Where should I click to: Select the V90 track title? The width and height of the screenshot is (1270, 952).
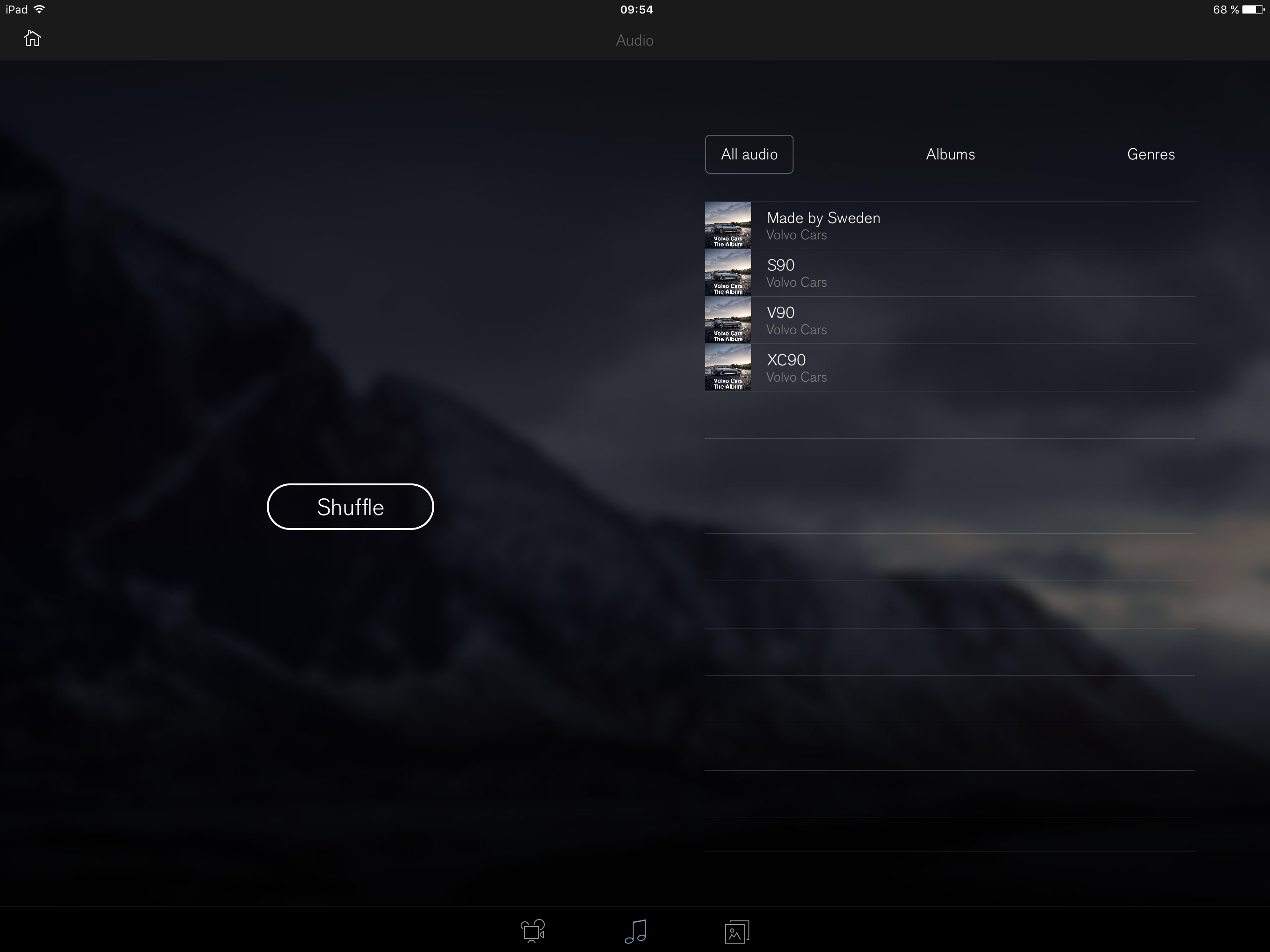pyautogui.click(x=781, y=313)
